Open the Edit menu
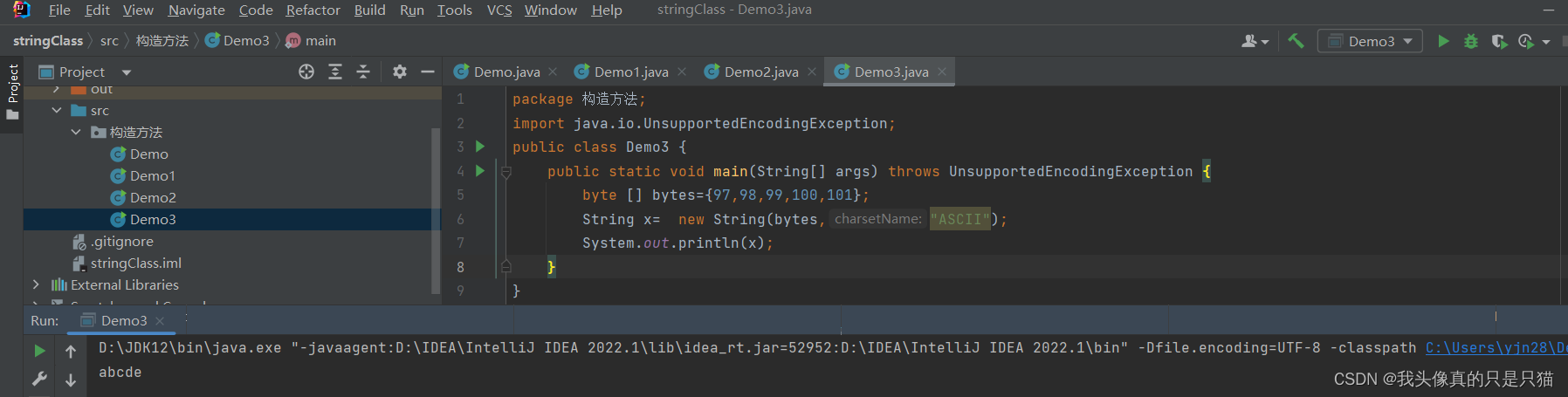This screenshot has width=1568, height=397. point(97,10)
